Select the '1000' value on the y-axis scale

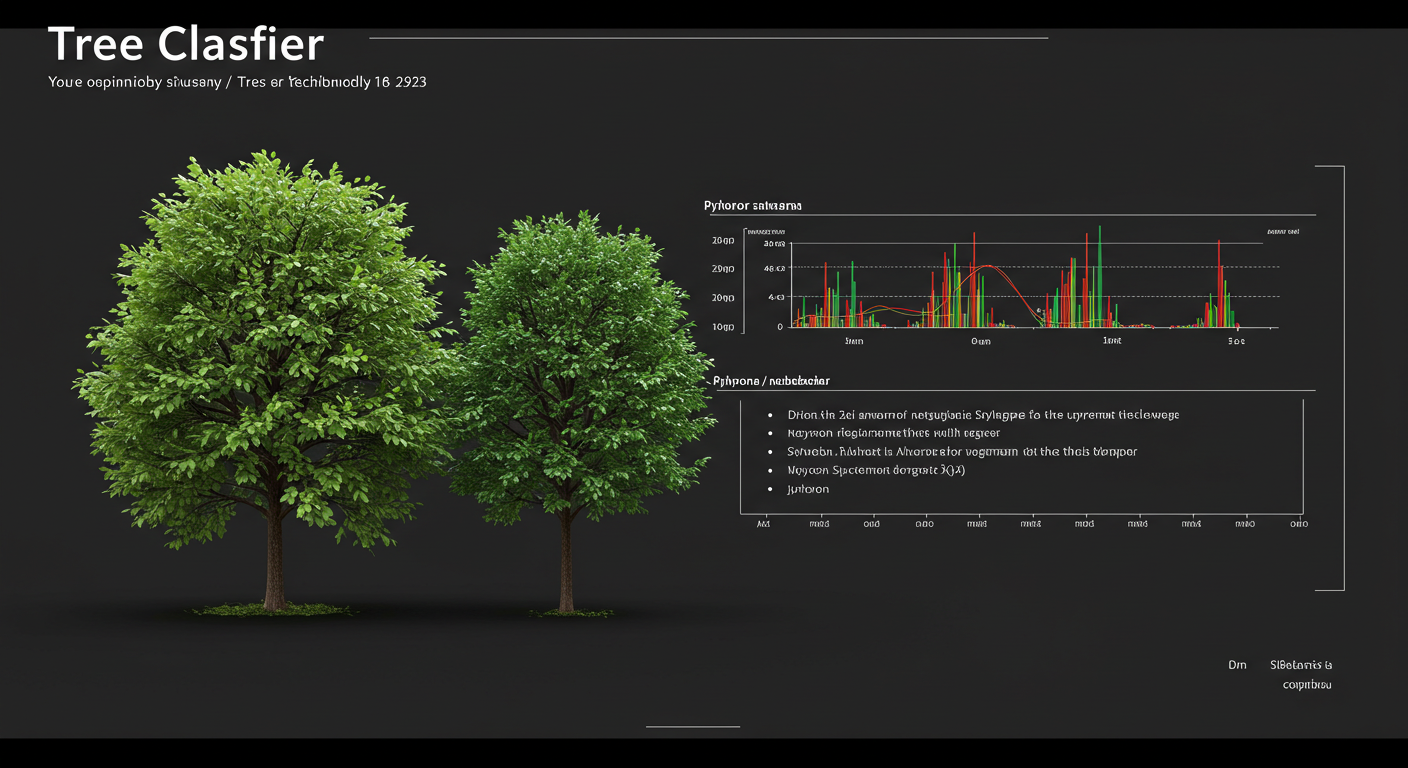point(722,326)
